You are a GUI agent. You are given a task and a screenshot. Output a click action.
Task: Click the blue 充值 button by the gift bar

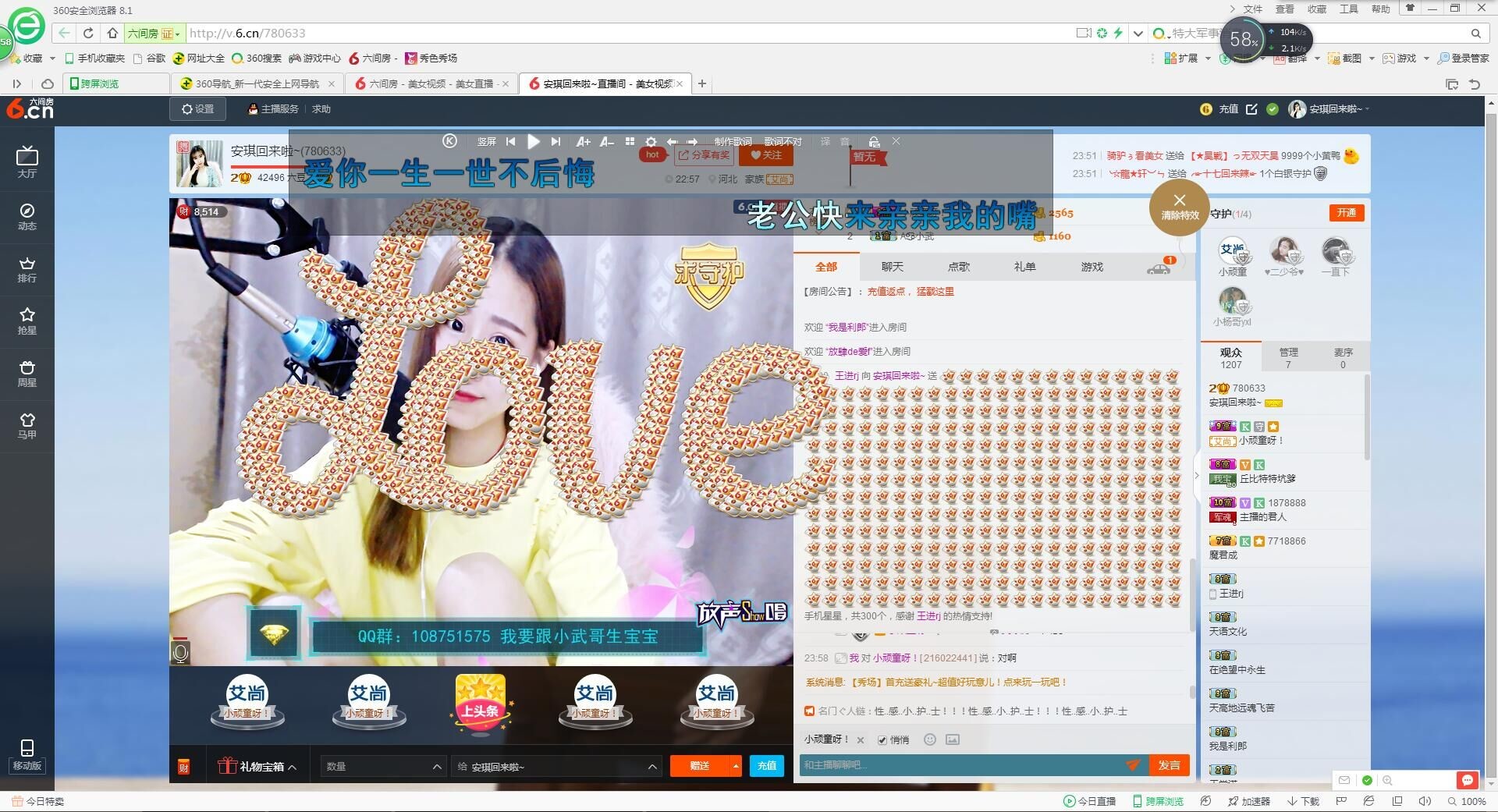pyautogui.click(x=767, y=766)
